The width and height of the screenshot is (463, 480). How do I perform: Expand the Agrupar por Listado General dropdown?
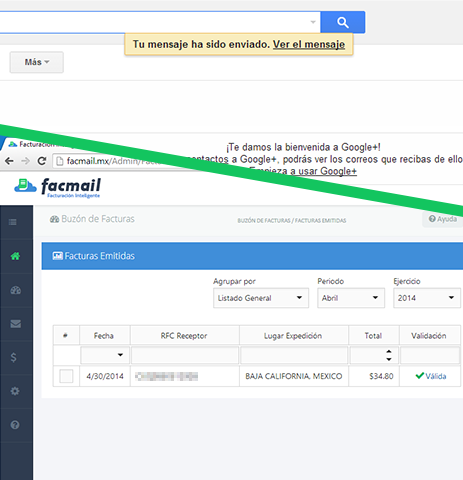click(x=261, y=298)
